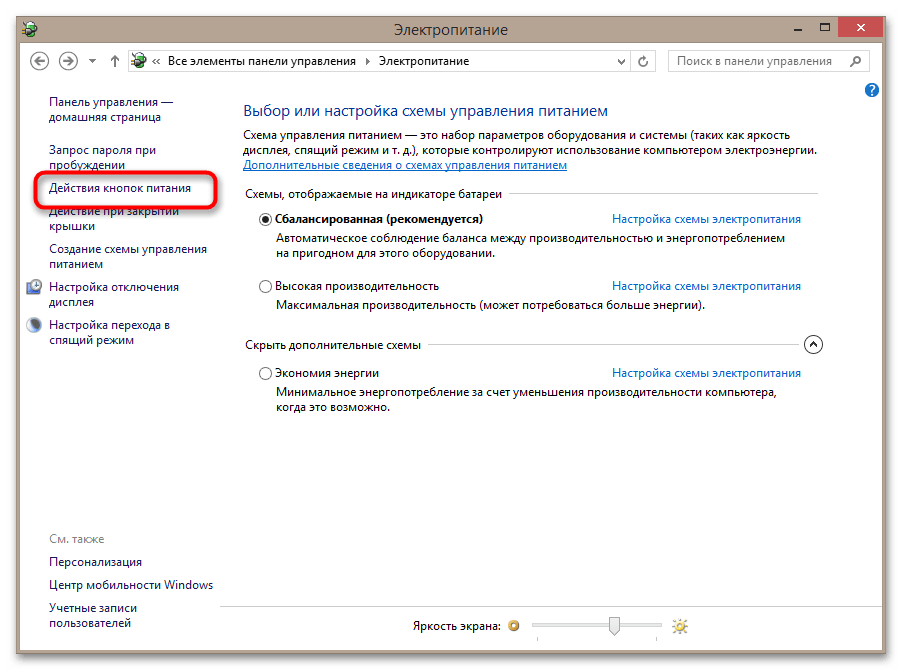Viewport: 902px width, 670px height.
Task: Click the dim brightness icon
Action: point(514,625)
